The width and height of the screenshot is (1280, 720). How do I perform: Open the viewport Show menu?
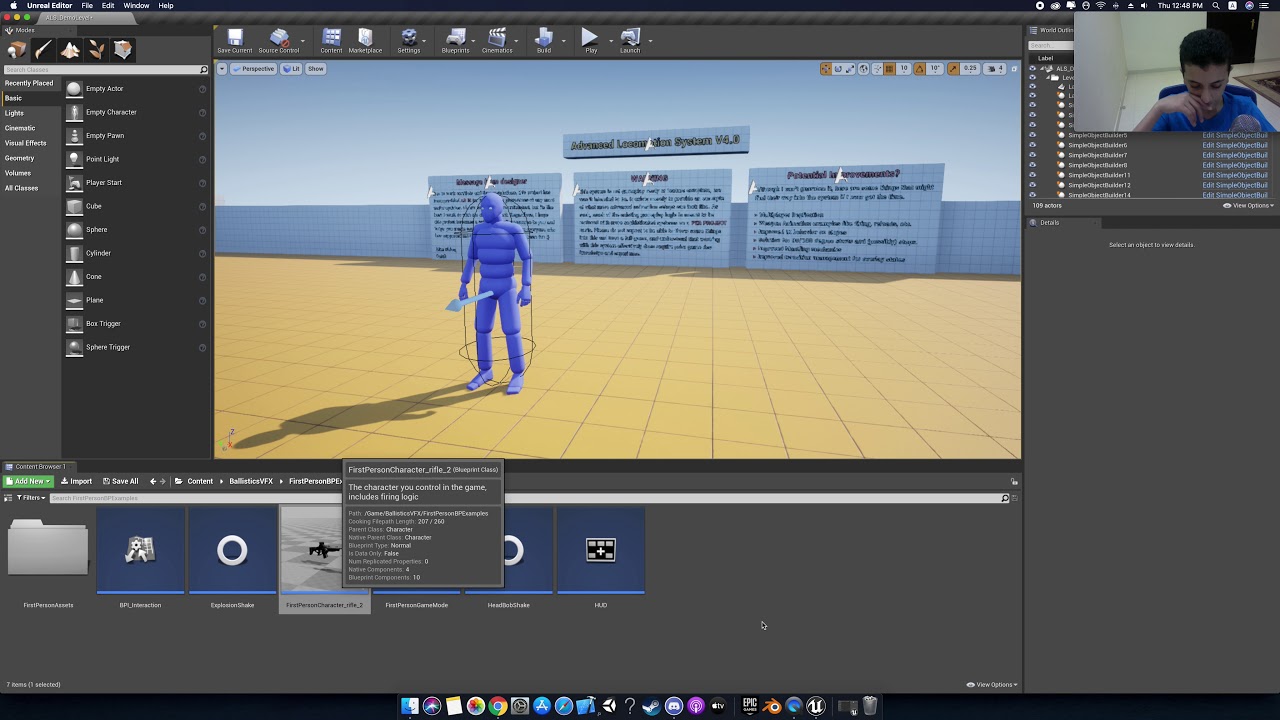315,69
